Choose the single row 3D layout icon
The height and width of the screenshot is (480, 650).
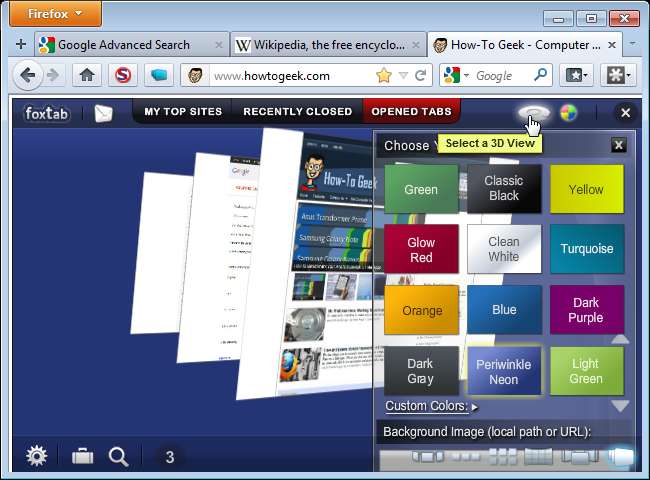(466, 457)
